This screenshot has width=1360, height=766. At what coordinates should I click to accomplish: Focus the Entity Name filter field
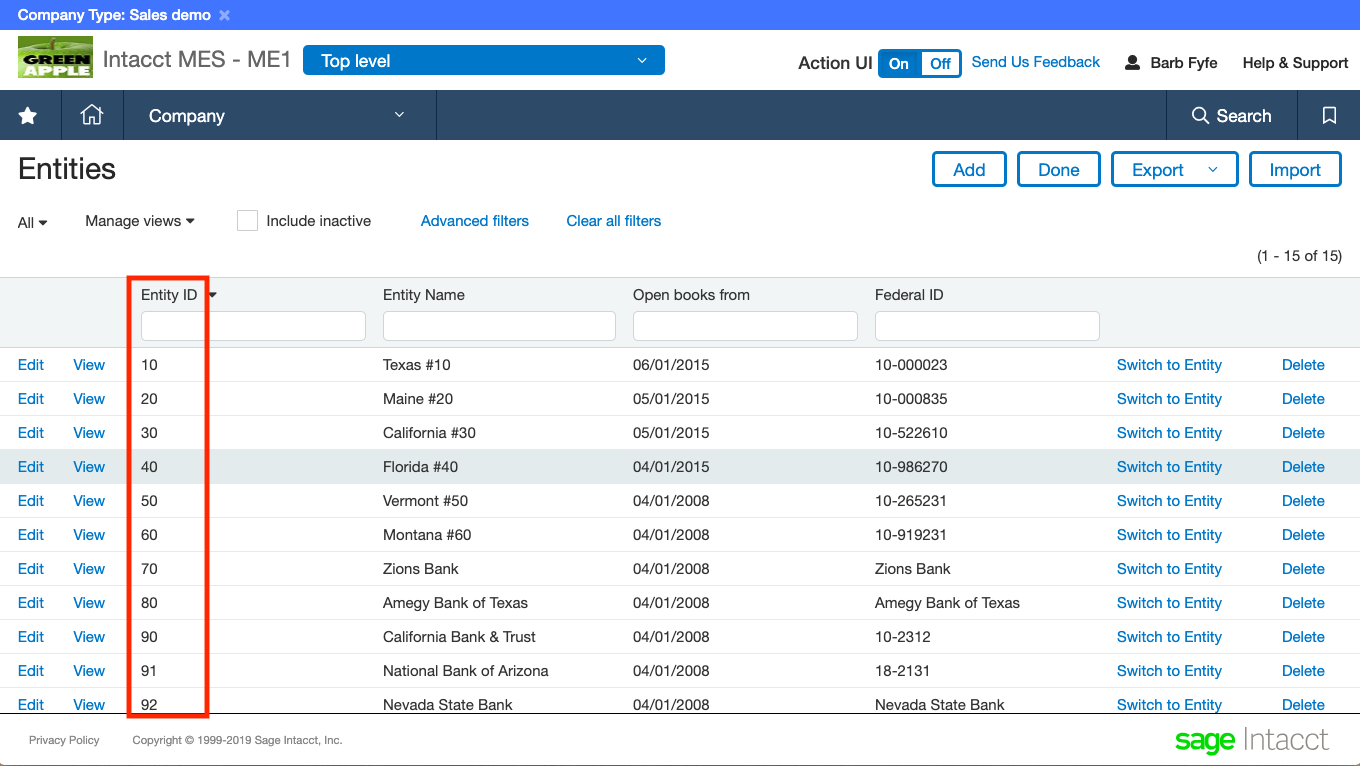click(499, 326)
